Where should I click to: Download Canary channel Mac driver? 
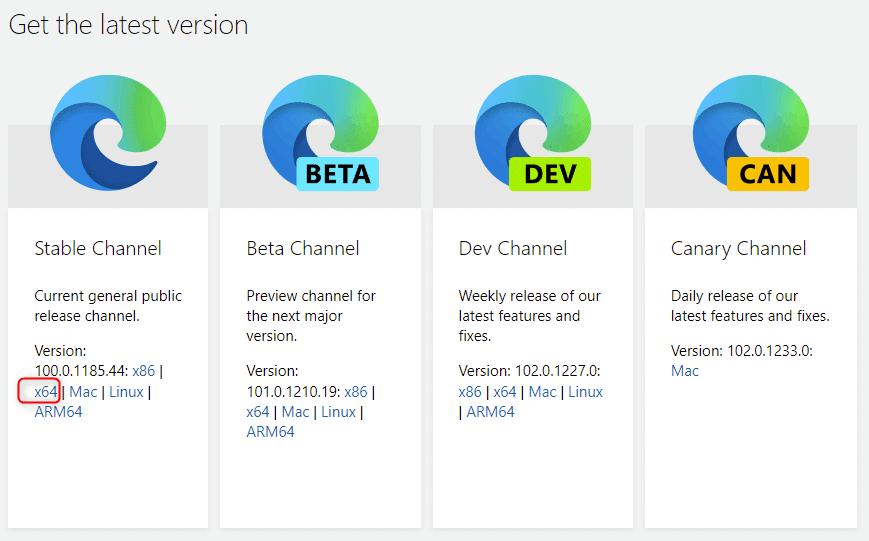click(x=685, y=371)
